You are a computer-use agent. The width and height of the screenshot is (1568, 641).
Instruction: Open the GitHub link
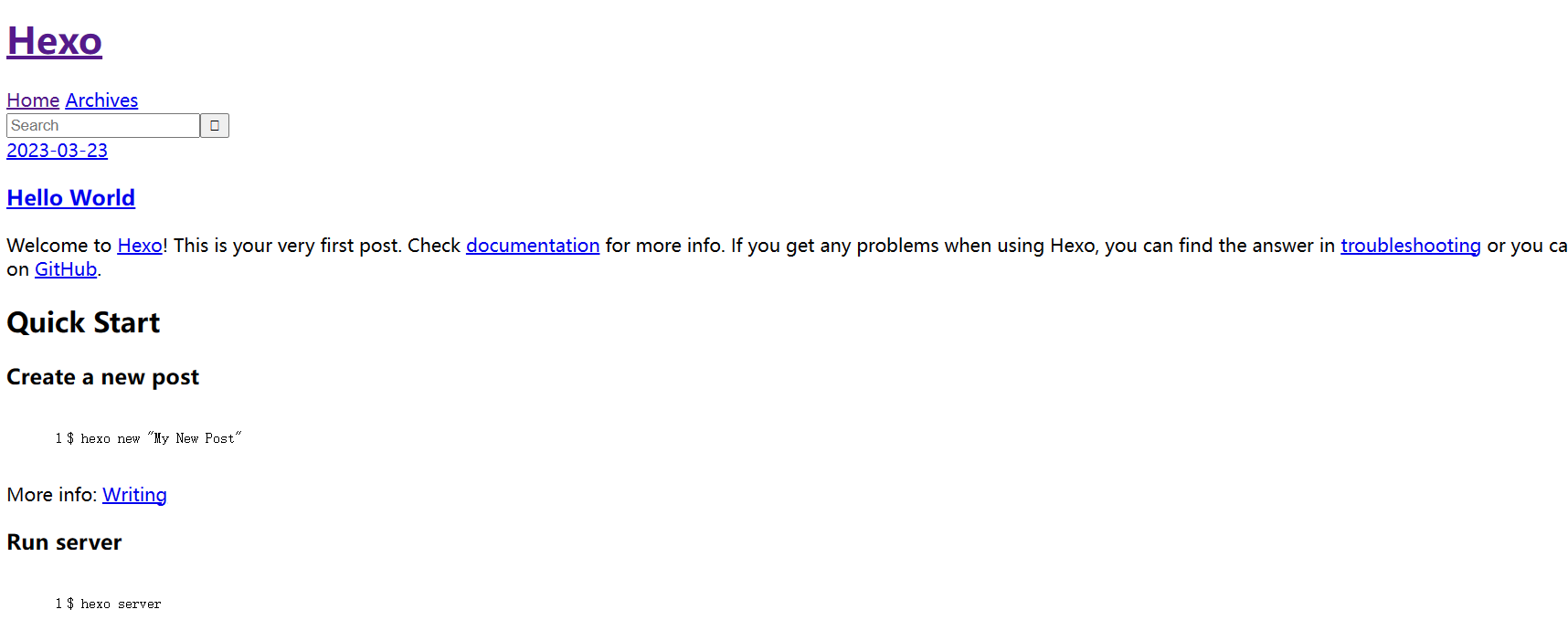pyautogui.click(x=66, y=269)
